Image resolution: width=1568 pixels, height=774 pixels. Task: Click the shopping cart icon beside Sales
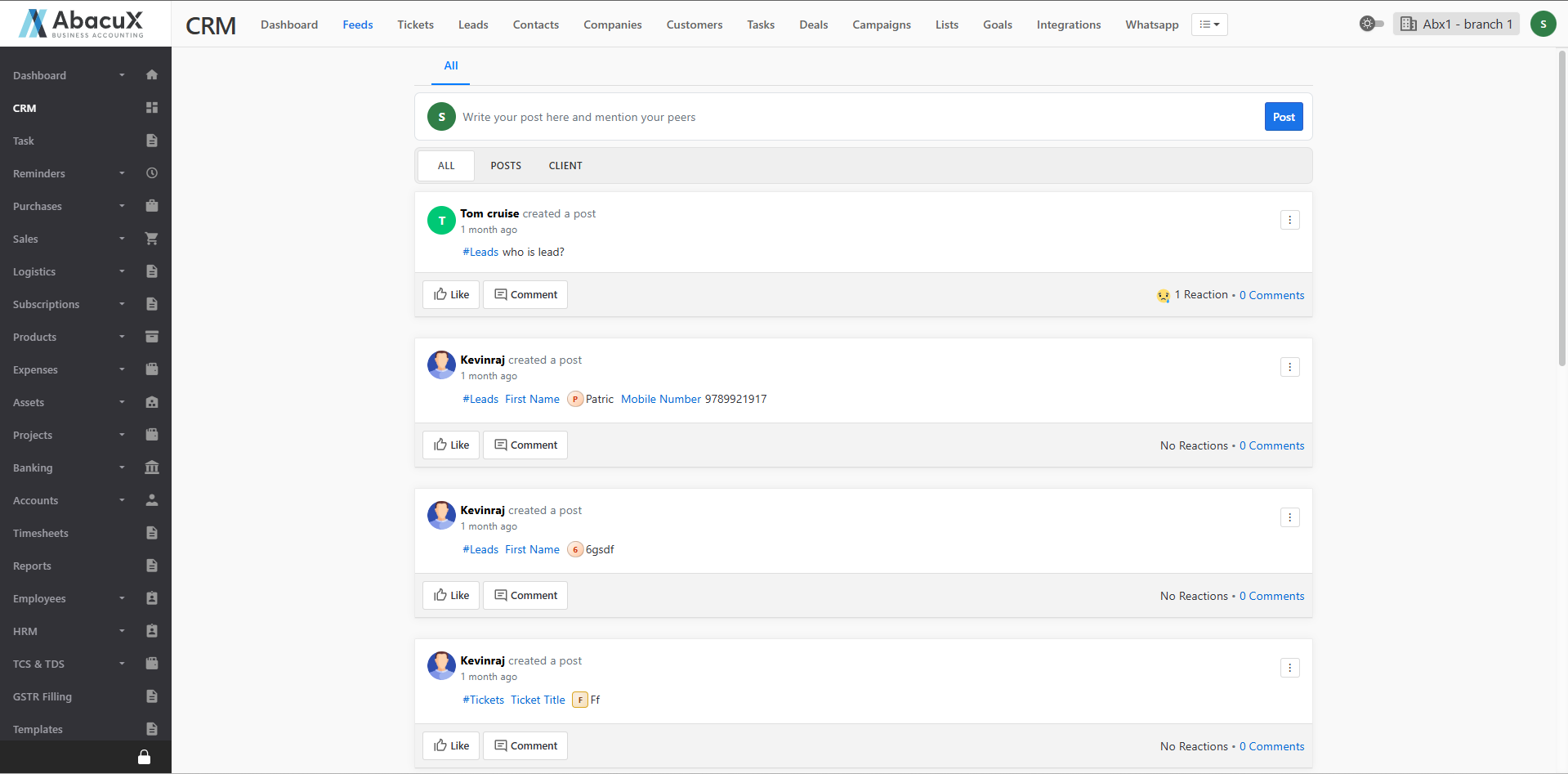click(x=151, y=239)
